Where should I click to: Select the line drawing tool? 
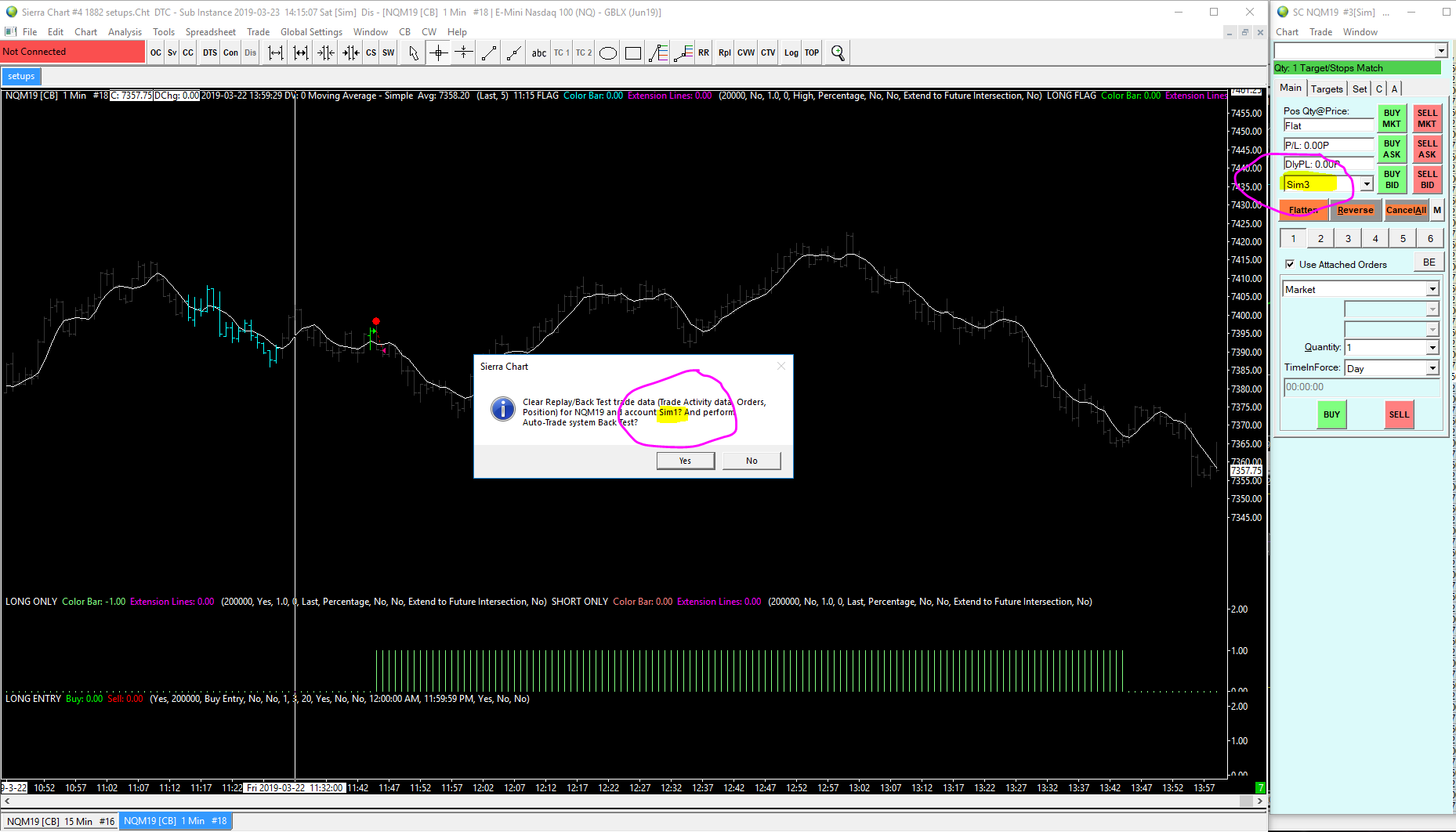click(489, 52)
